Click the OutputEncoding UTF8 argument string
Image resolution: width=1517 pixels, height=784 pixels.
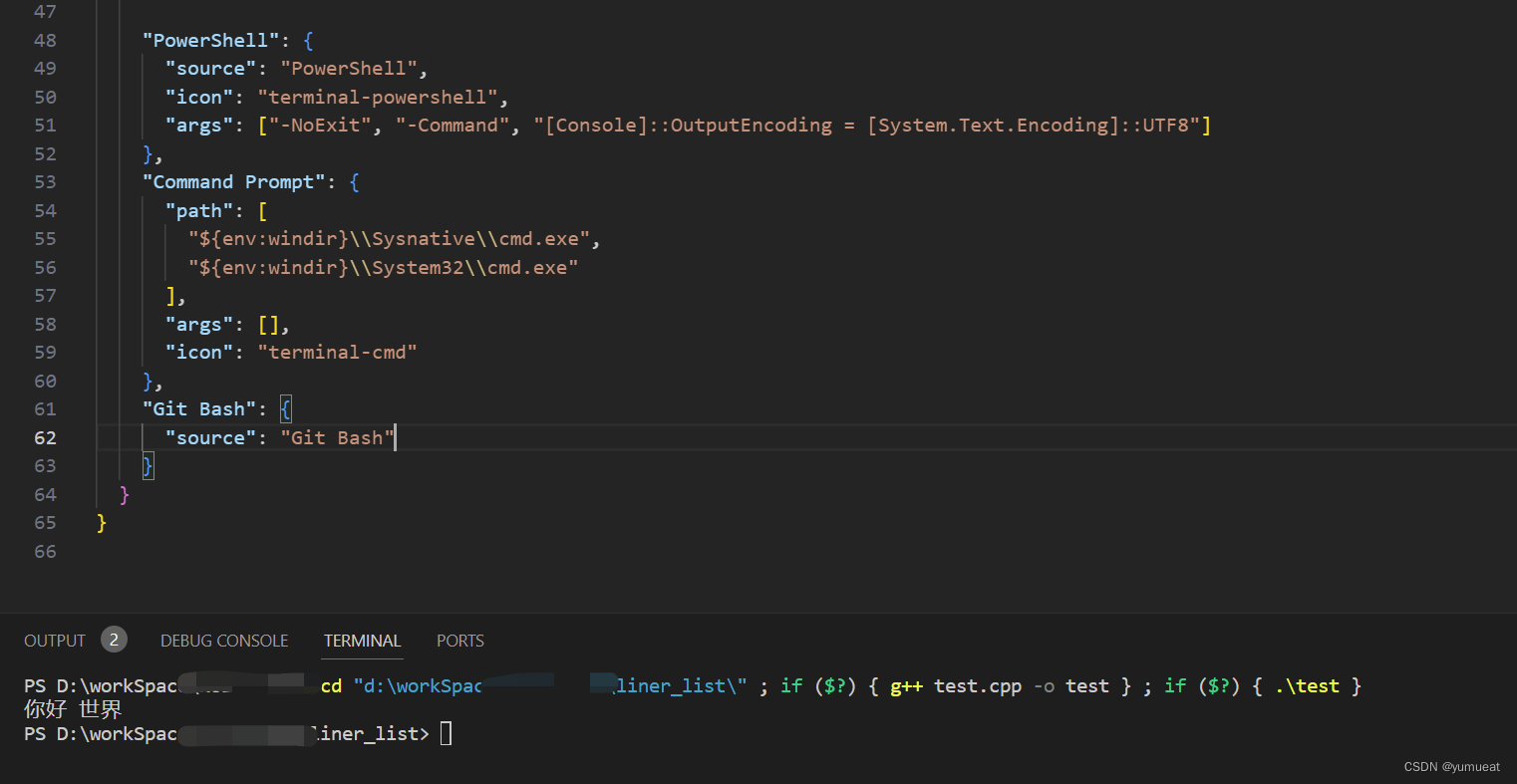click(867, 126)
